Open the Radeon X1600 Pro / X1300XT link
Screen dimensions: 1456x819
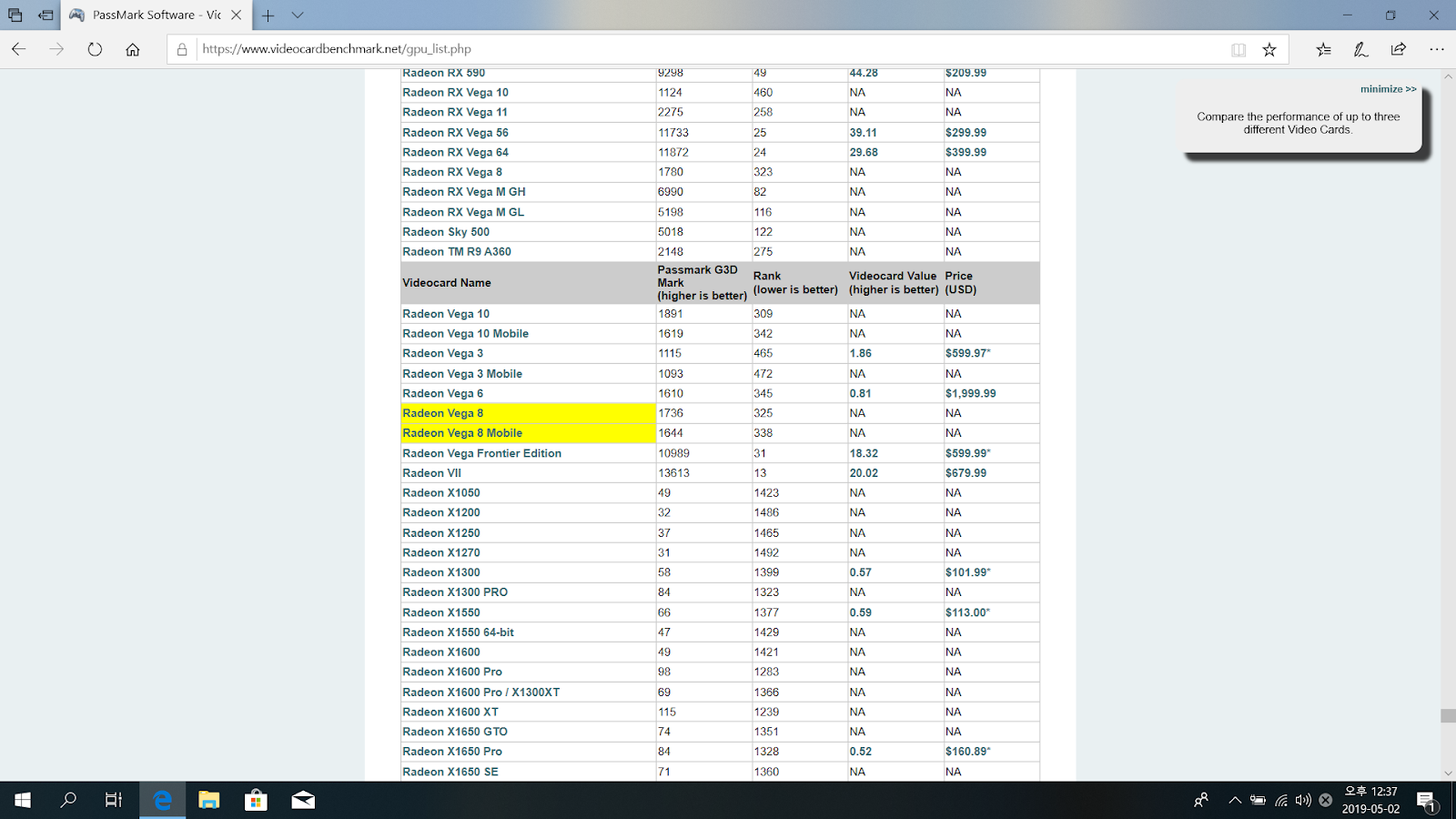[x=481, y=693]
